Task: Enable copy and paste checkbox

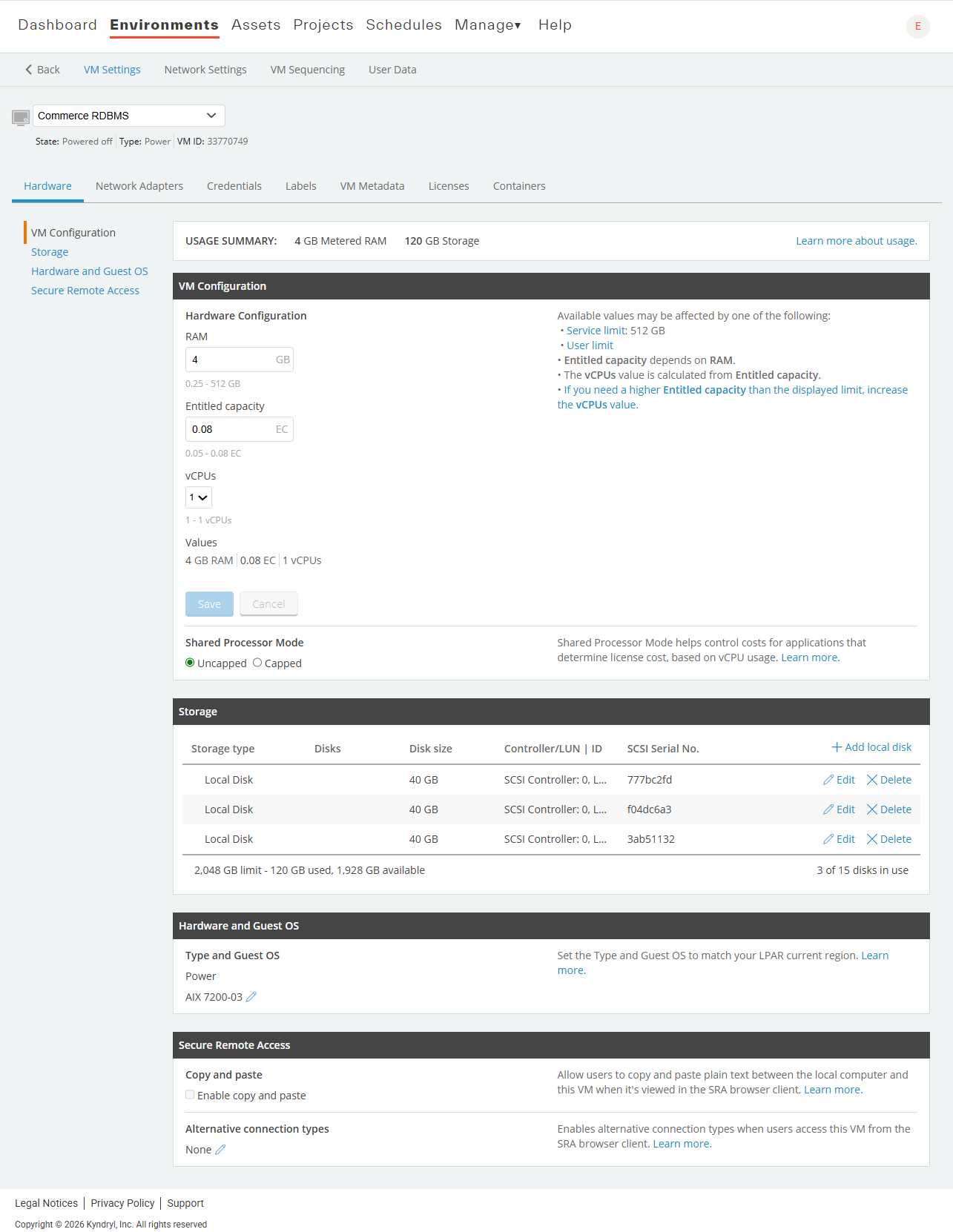Action: (x=190, y=1095)
